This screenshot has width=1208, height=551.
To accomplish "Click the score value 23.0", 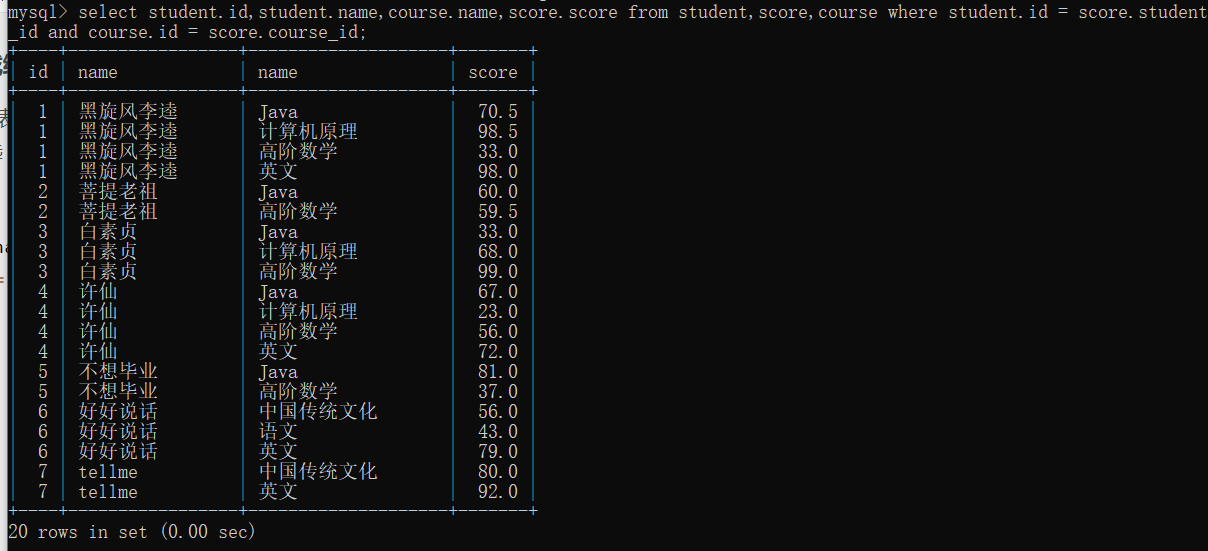I will tap(497, 312).
